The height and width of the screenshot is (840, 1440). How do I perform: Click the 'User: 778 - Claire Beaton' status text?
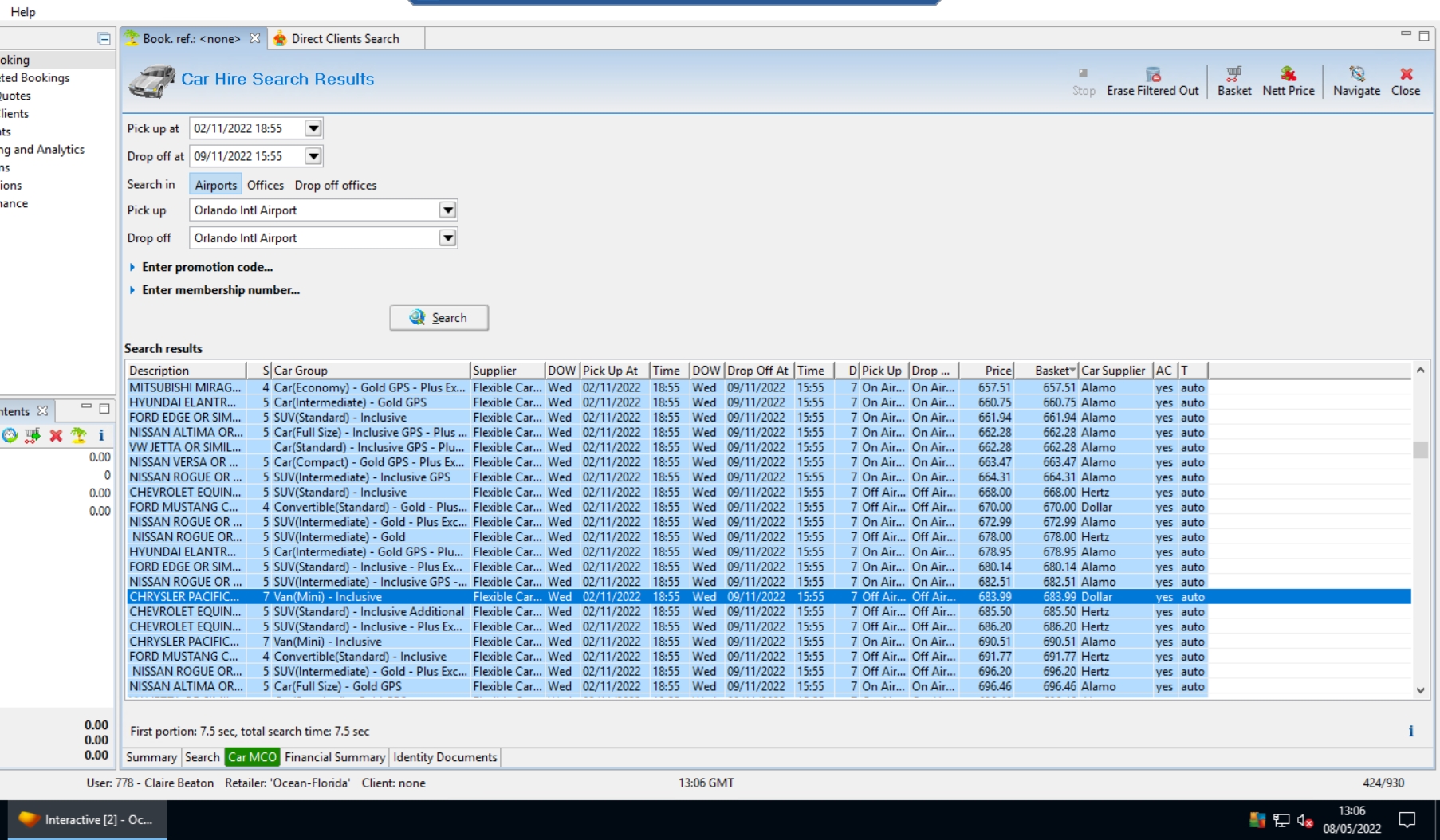[x=150, y=783]
